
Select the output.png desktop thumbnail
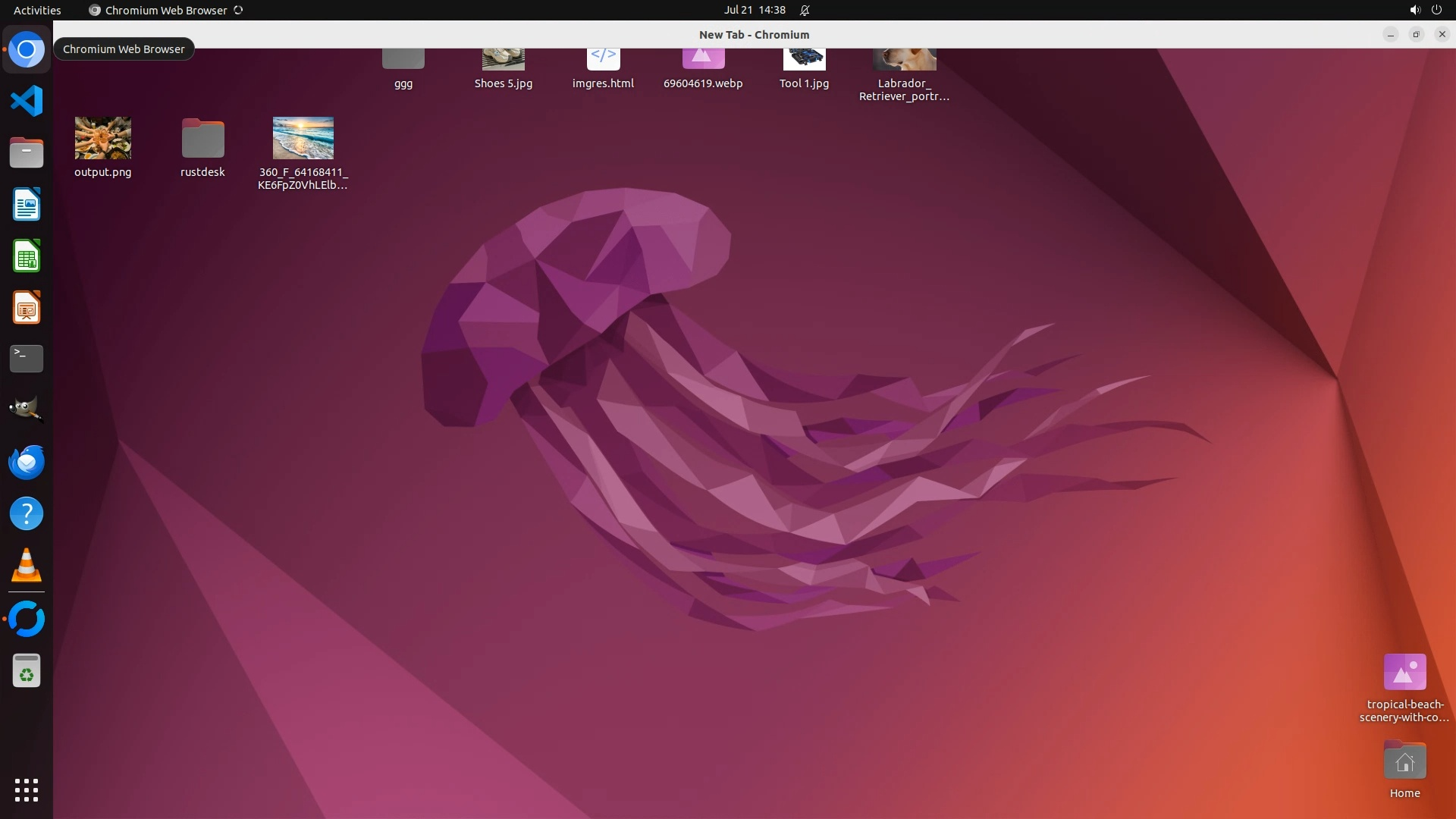[102, 138]
